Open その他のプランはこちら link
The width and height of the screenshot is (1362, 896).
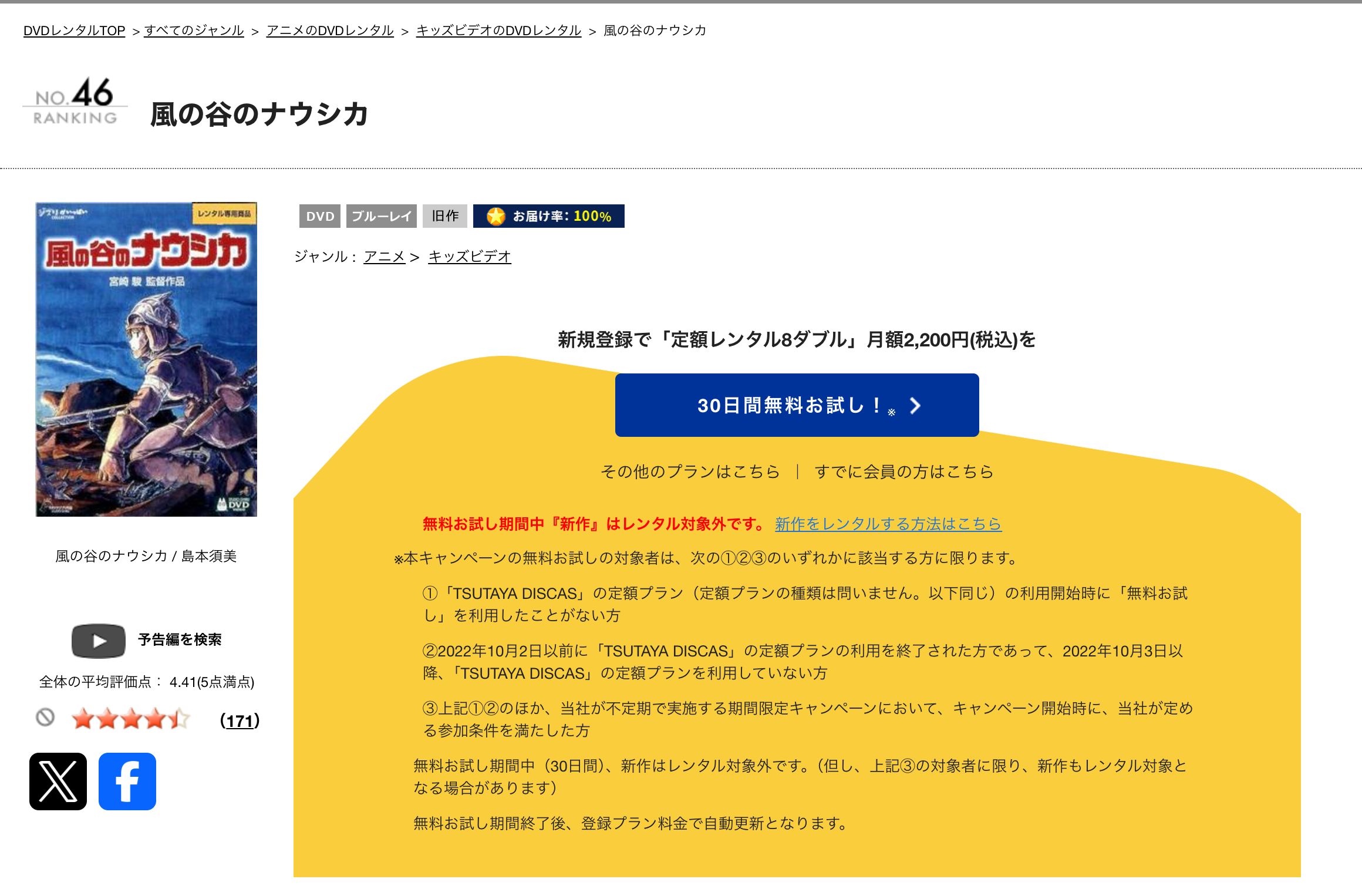690,471
